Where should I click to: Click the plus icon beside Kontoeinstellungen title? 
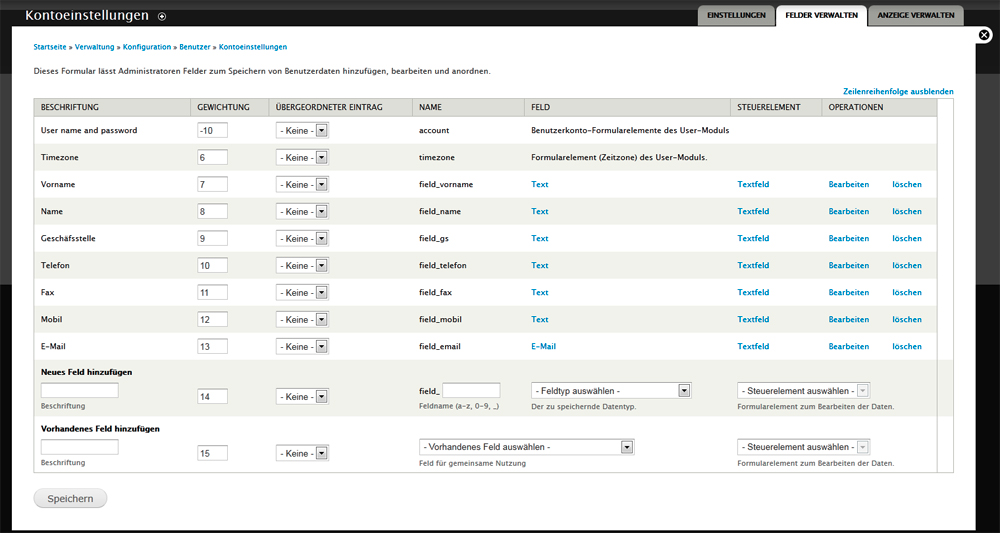(162, 16)
